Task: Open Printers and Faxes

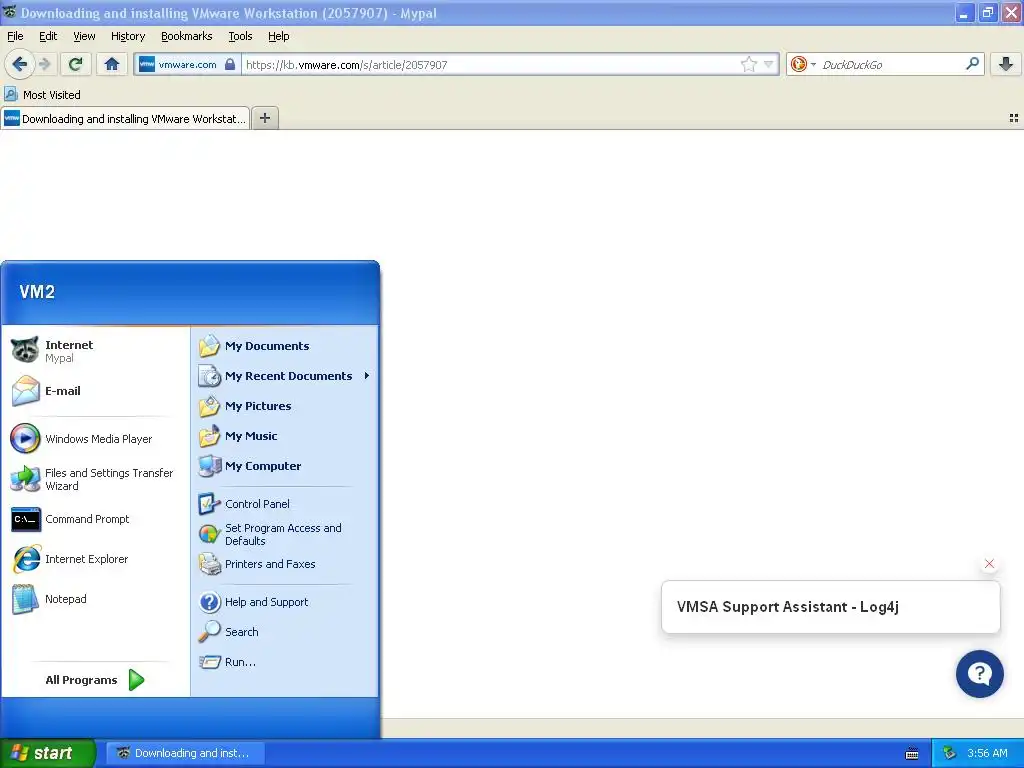Action: (x=284, y=564)
